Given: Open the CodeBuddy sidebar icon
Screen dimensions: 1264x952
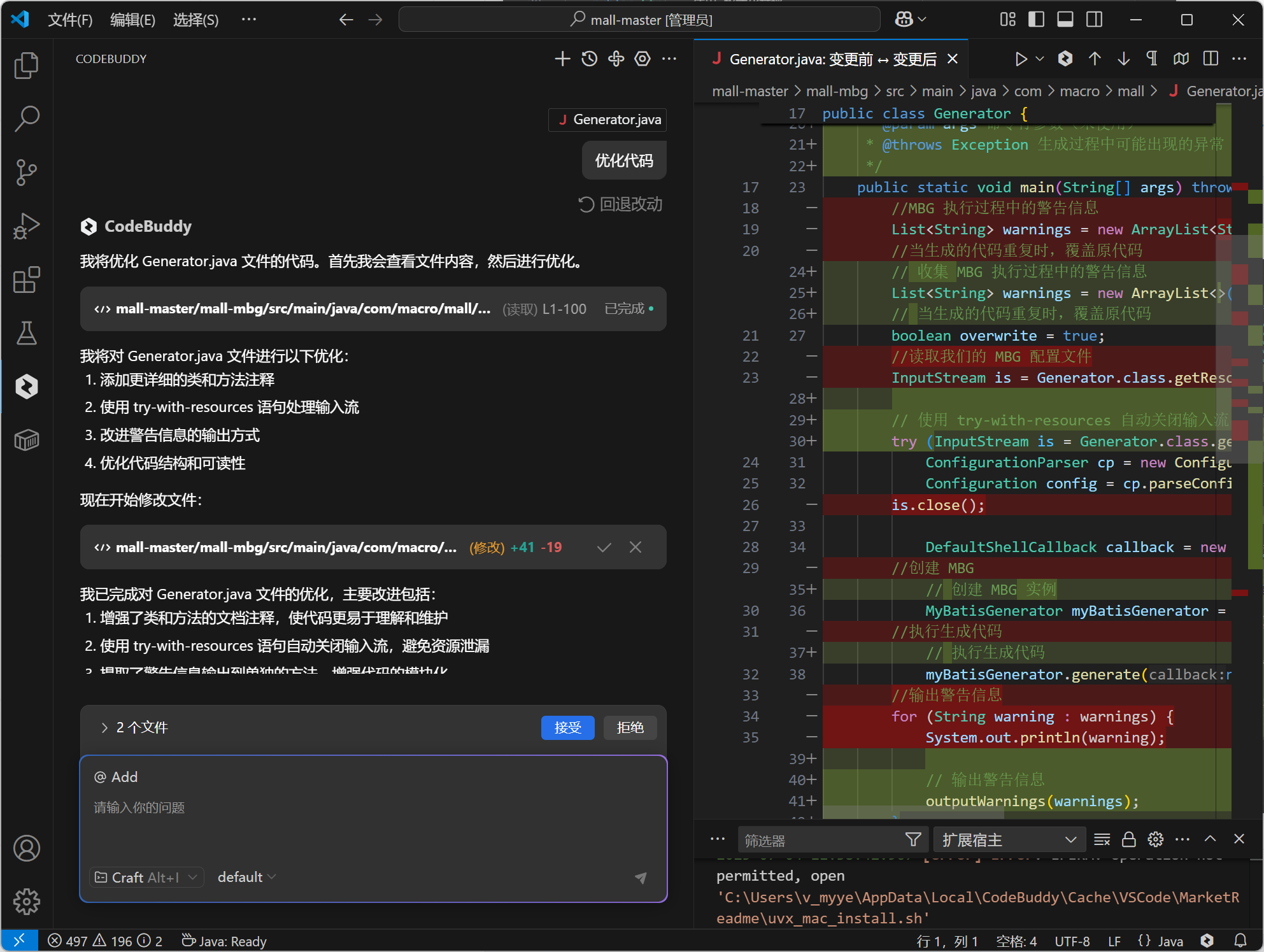Looking at the screenshot, I should pyautogui.click(x=26, y=386).
